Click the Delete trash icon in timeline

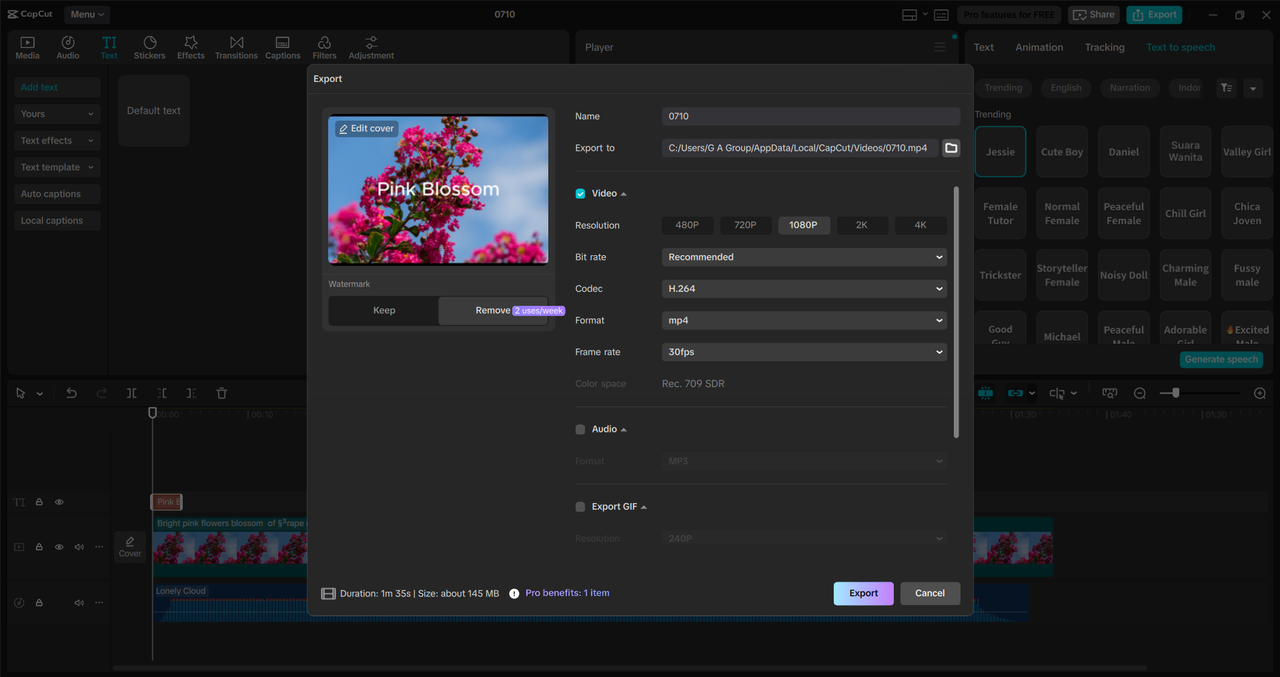(x=222, y=394)
